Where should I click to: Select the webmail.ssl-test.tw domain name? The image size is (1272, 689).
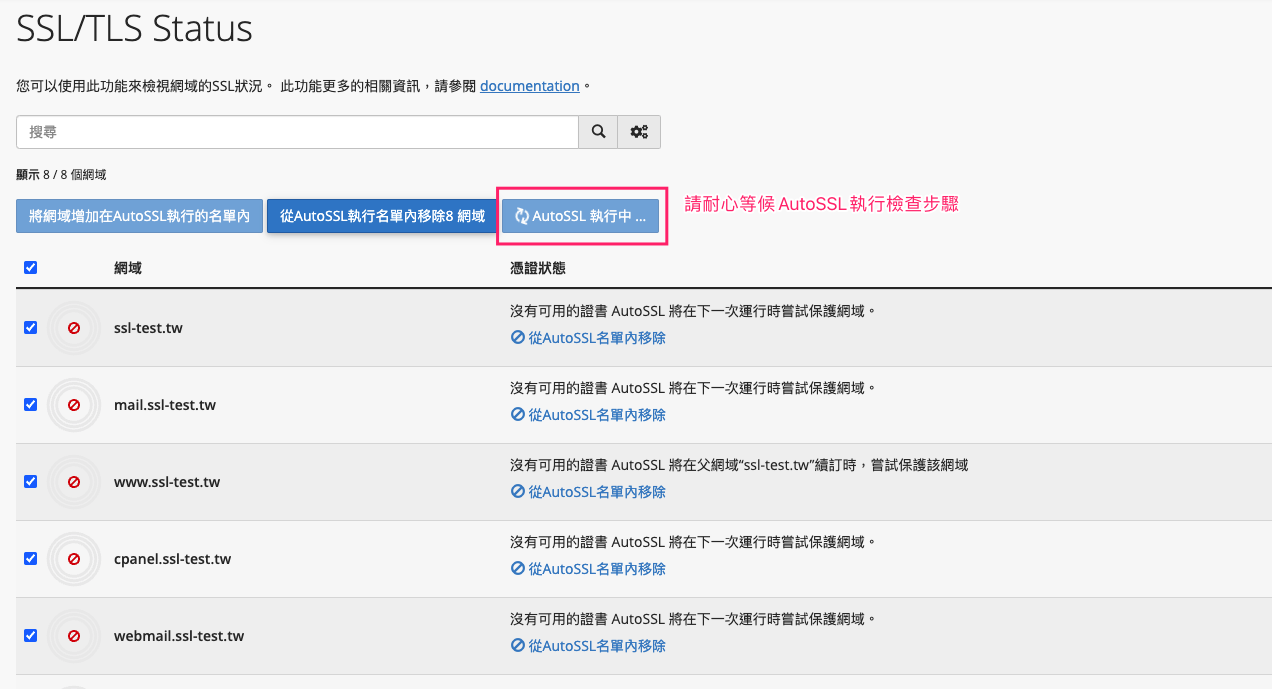click(x=179, y=636)
